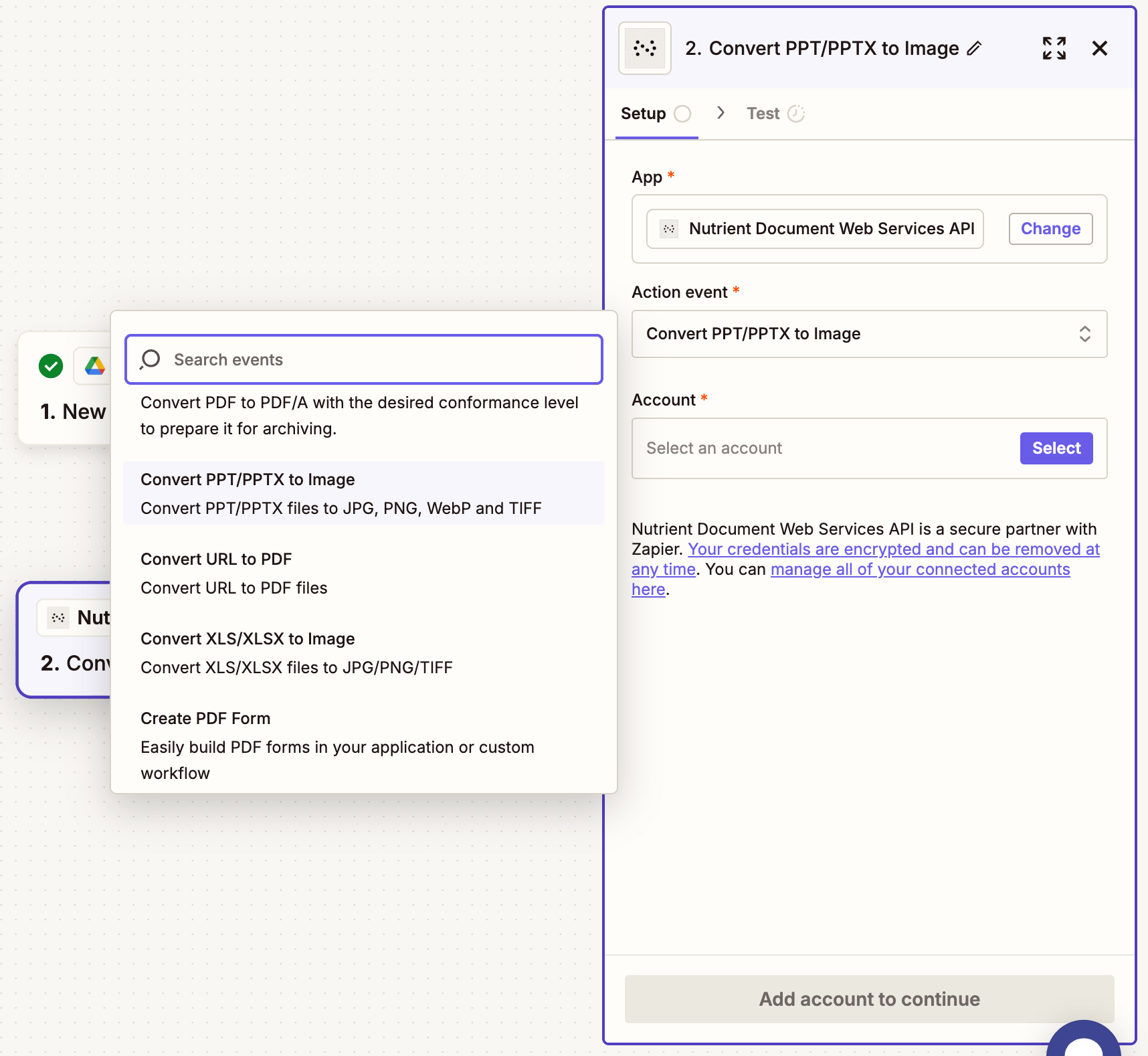This screenshot has height=1056, width=1148.
Task: Select the Setup tab
Action: pos(644,113)
